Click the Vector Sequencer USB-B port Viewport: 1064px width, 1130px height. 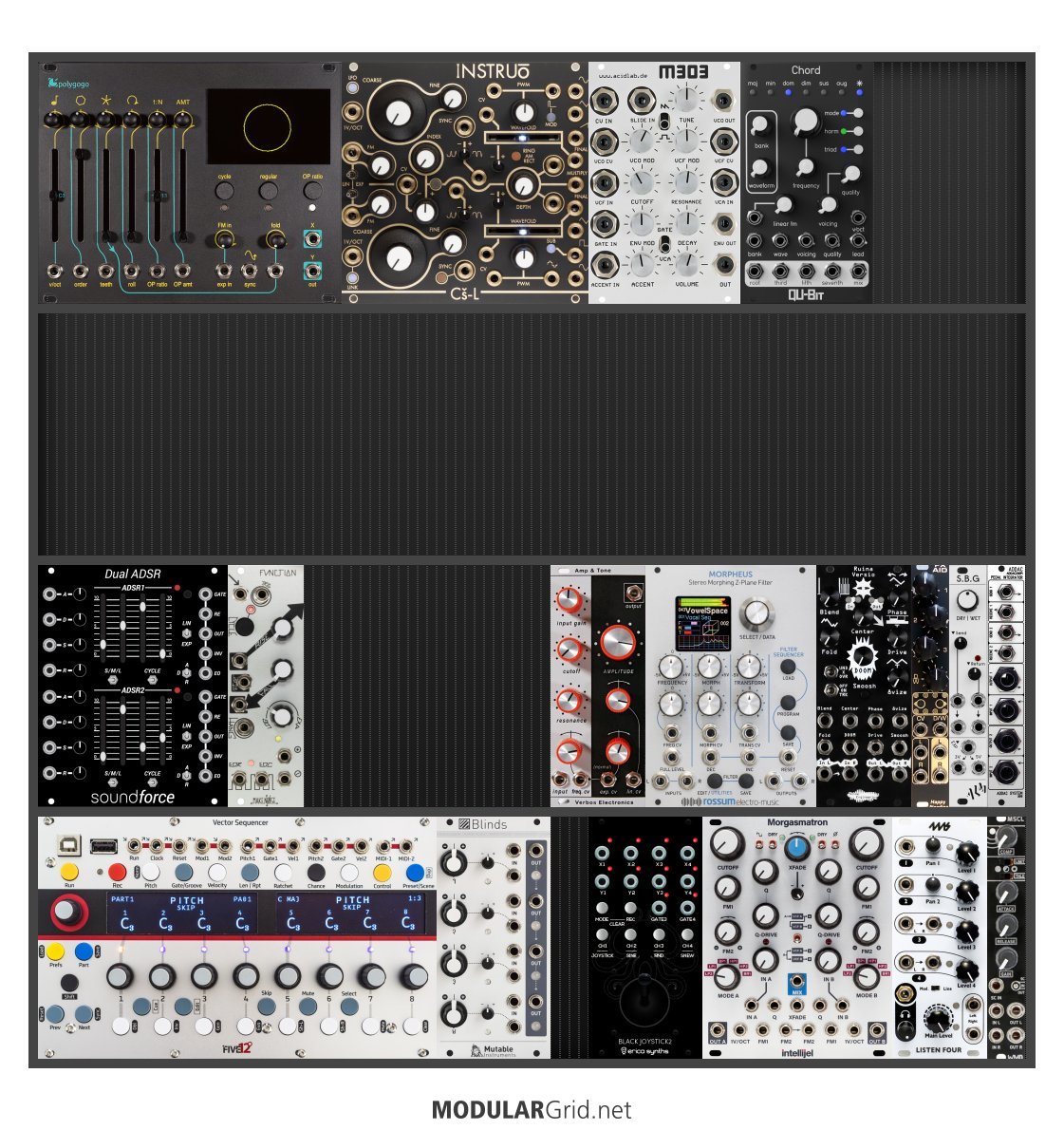(x=69, y=845)
